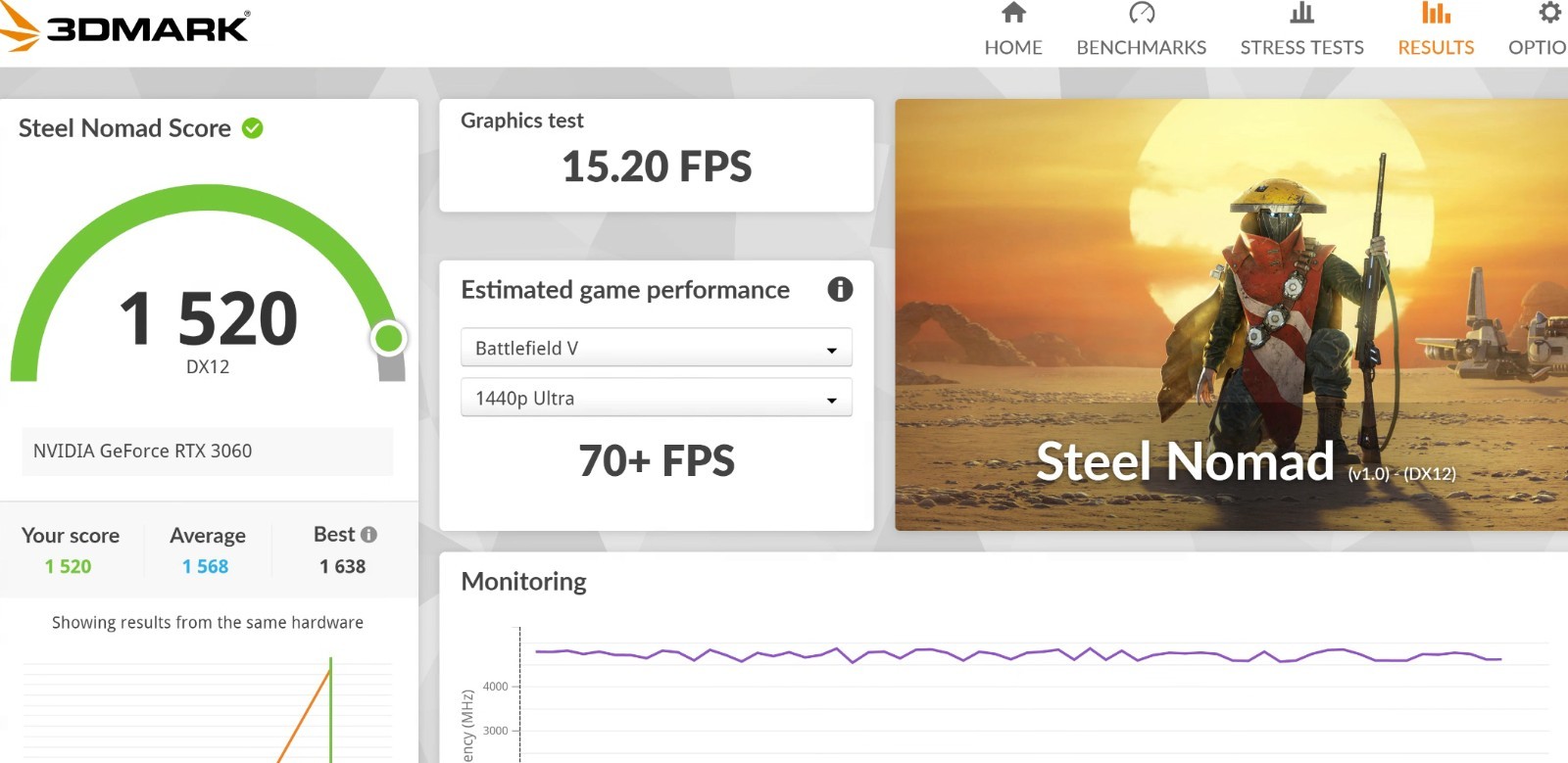
Task: Click the Average score value 1 568
Action: pos(205,566)
